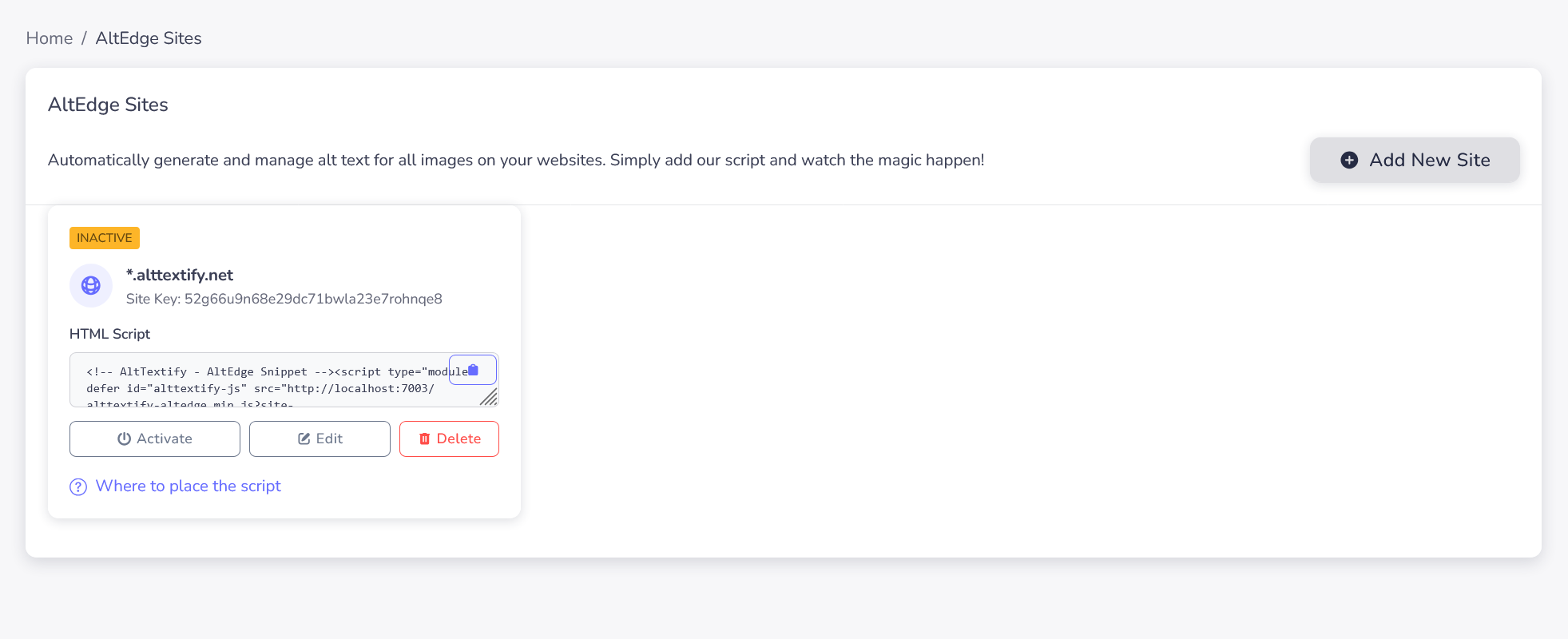Click the pencil icon in the Edit button
Image resolution: width=1568 pixels, height=639 pixels.
pos(304,438)
